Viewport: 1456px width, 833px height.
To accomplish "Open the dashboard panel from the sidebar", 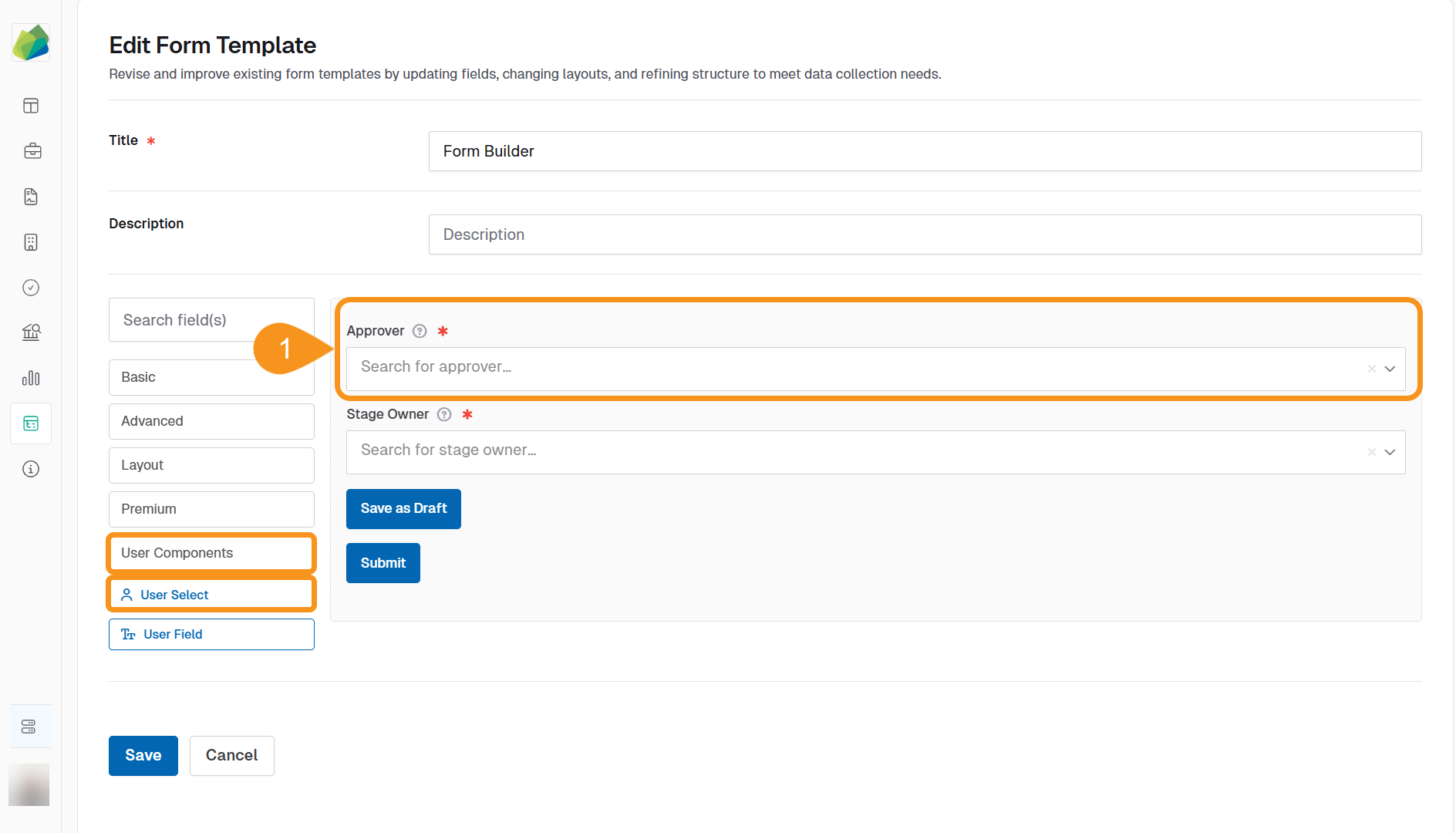I will [x=31, y=106].
